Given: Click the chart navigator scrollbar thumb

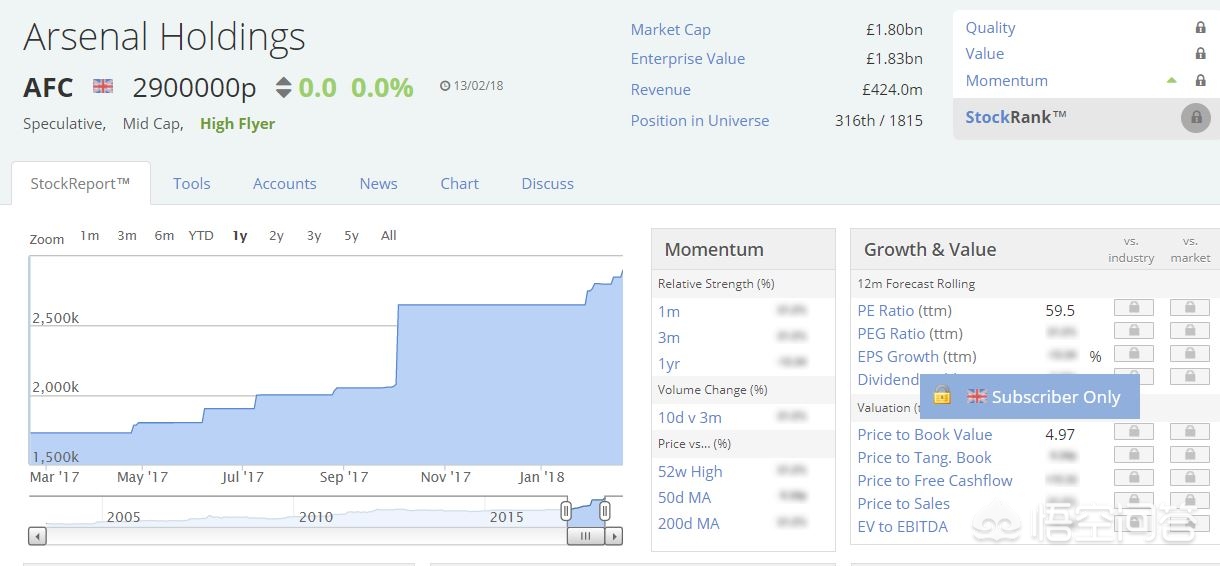Looking at the screenshot, I should [x=586, y=536].
